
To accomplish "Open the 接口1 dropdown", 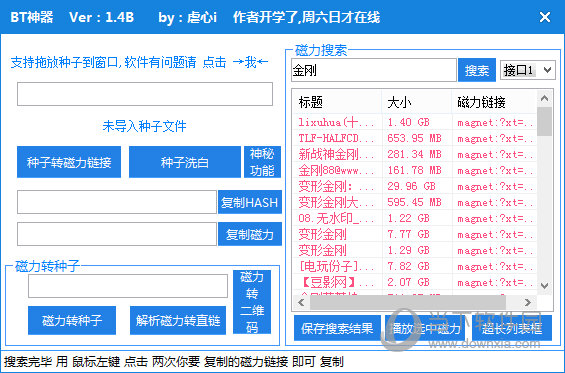I will tap(528, 70).
